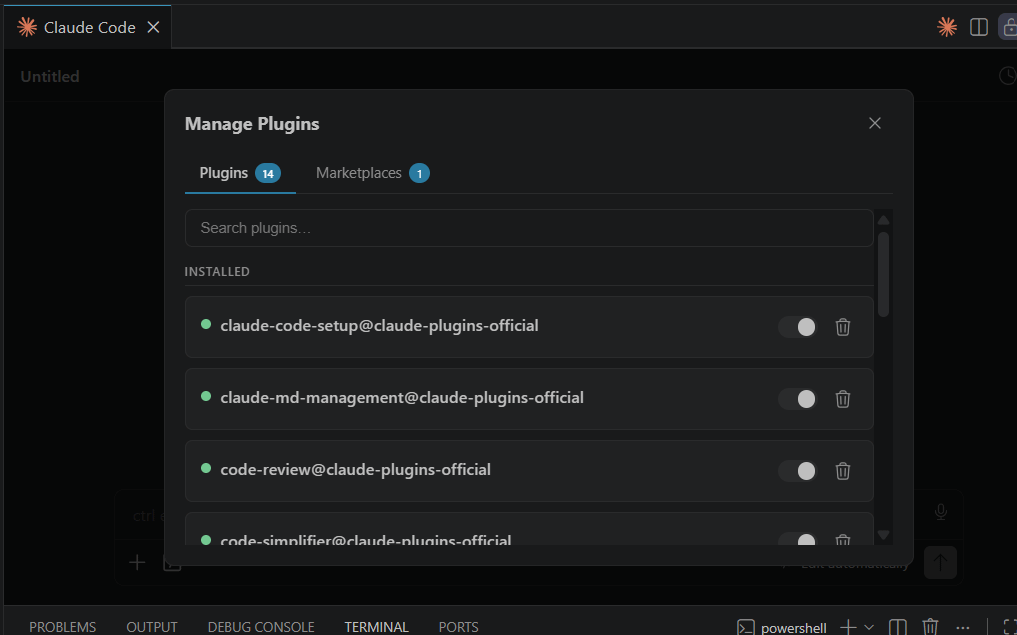Click code-review@claude-plugins-official name
This screenshot has width=1017, height=635.
pos(355,470)
